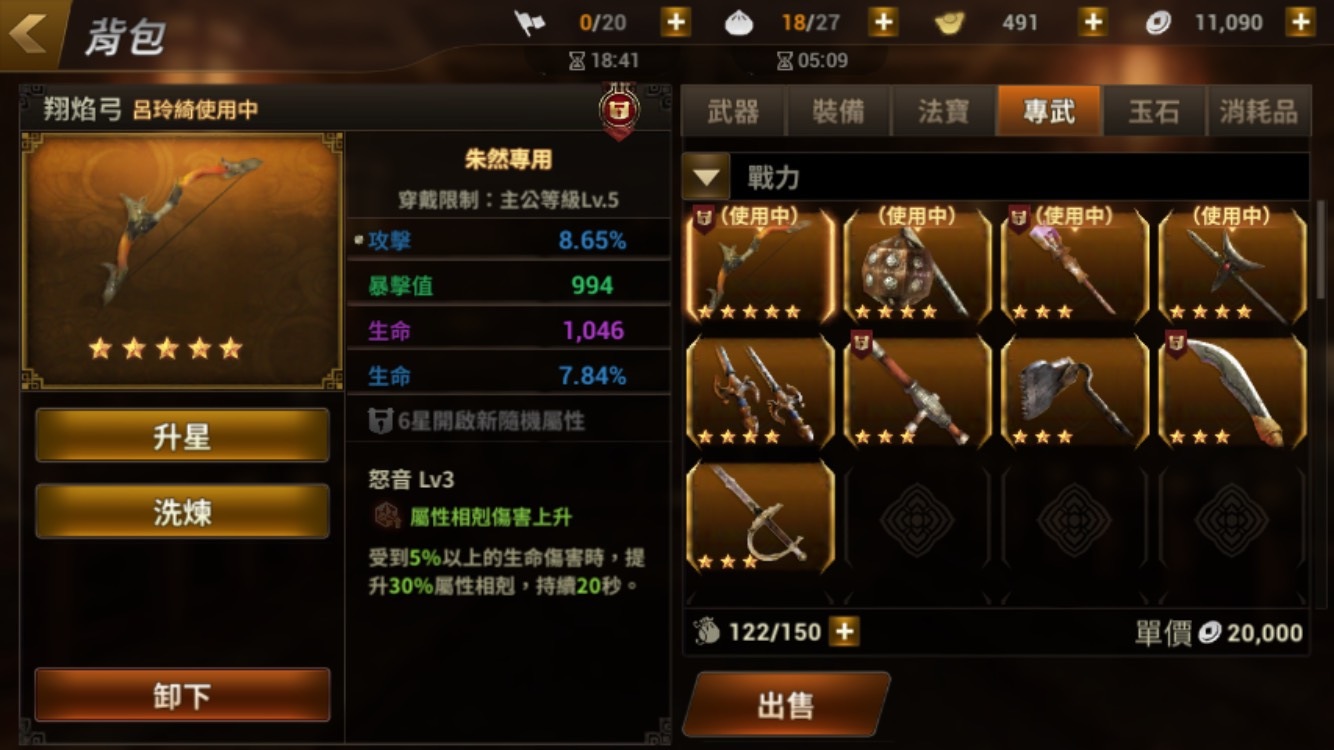Open the 戰力 sort dropdown
Image resolution: width=1334 pixels, height=750 pixels.
click(706, 178)
